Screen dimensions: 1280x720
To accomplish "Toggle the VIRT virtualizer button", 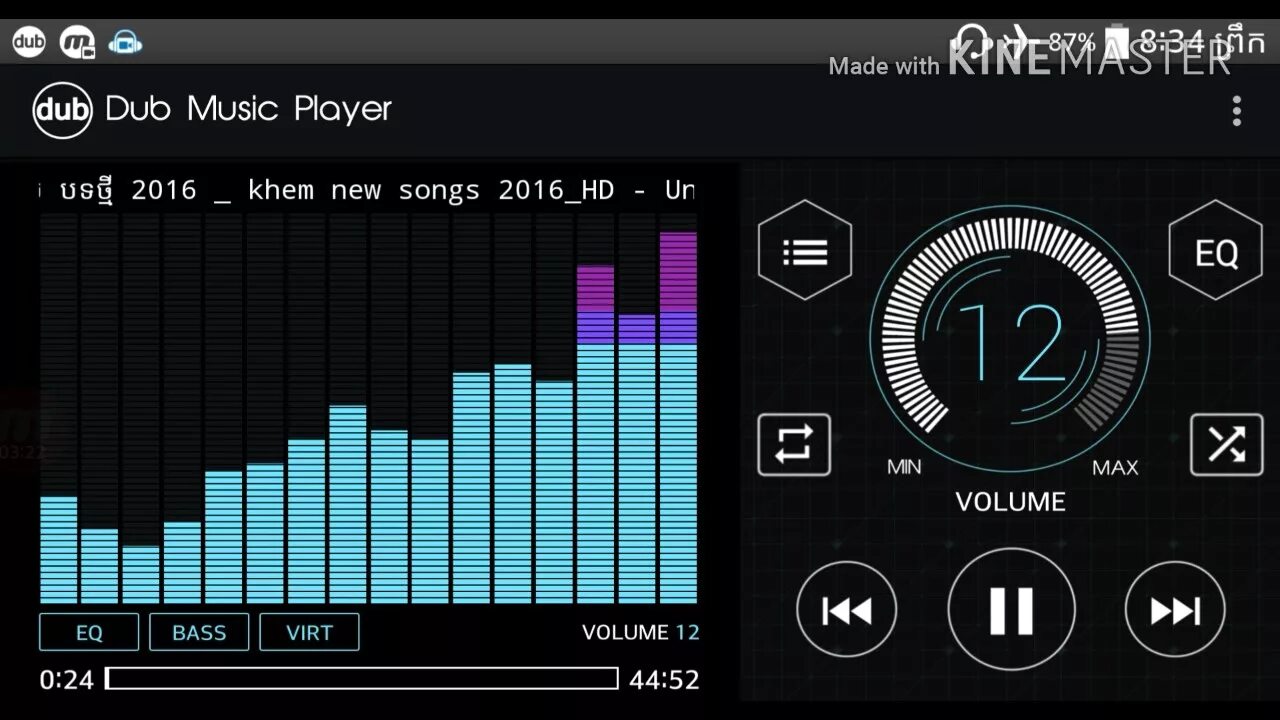I will [309, 632].
